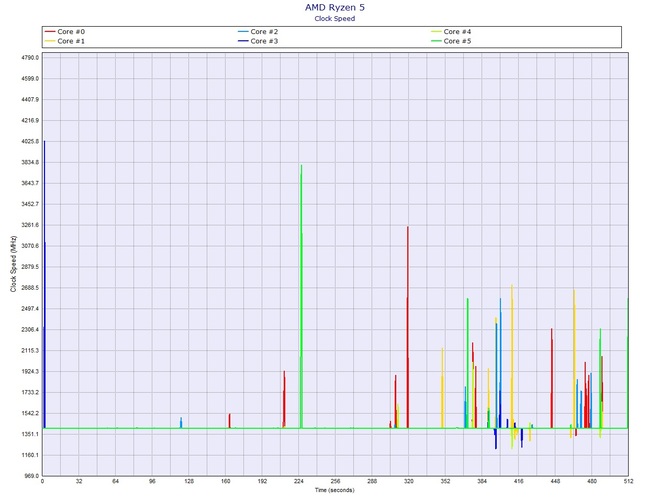This screenshot has height=502, width=670.
Task: Click the red Core #0 legend swatch
Action: coord(50,32)
